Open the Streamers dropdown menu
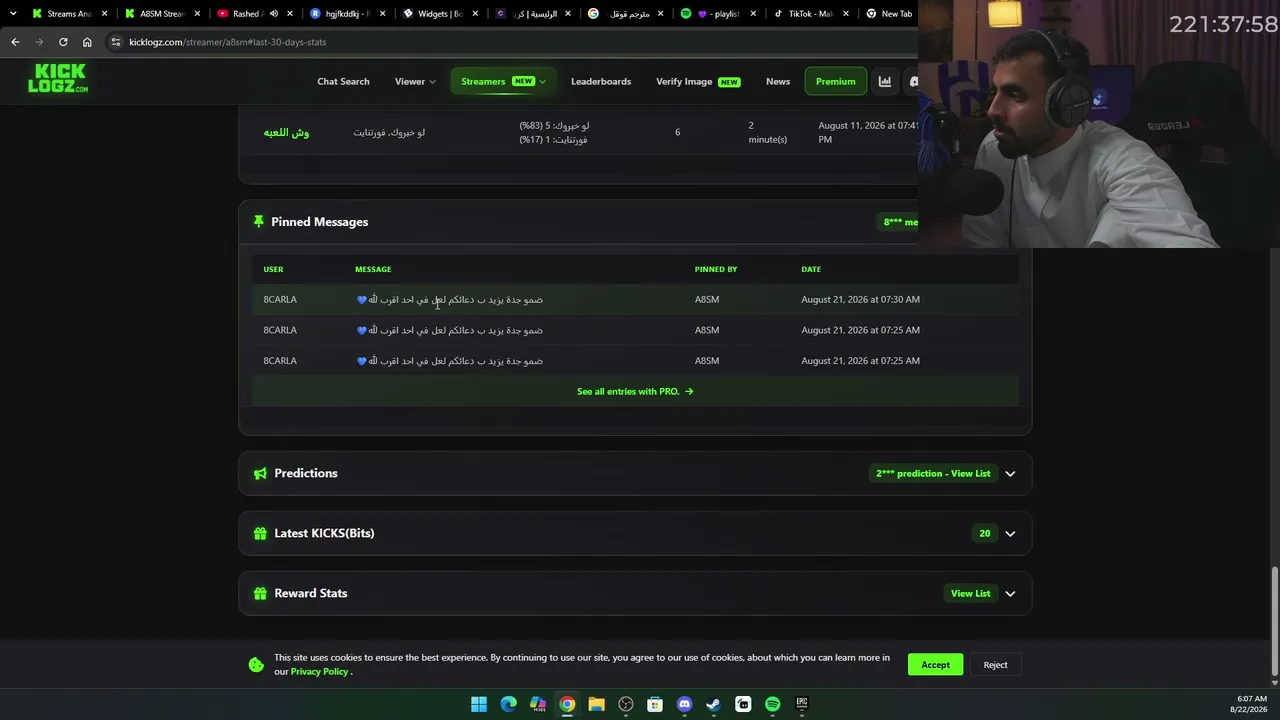The width and height of the screenshot is (1280, 720). tap(503, 81)
